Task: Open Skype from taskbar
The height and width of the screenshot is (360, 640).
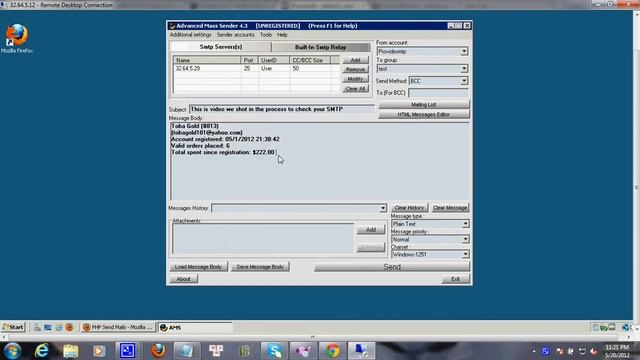Action: click(274, 351)
